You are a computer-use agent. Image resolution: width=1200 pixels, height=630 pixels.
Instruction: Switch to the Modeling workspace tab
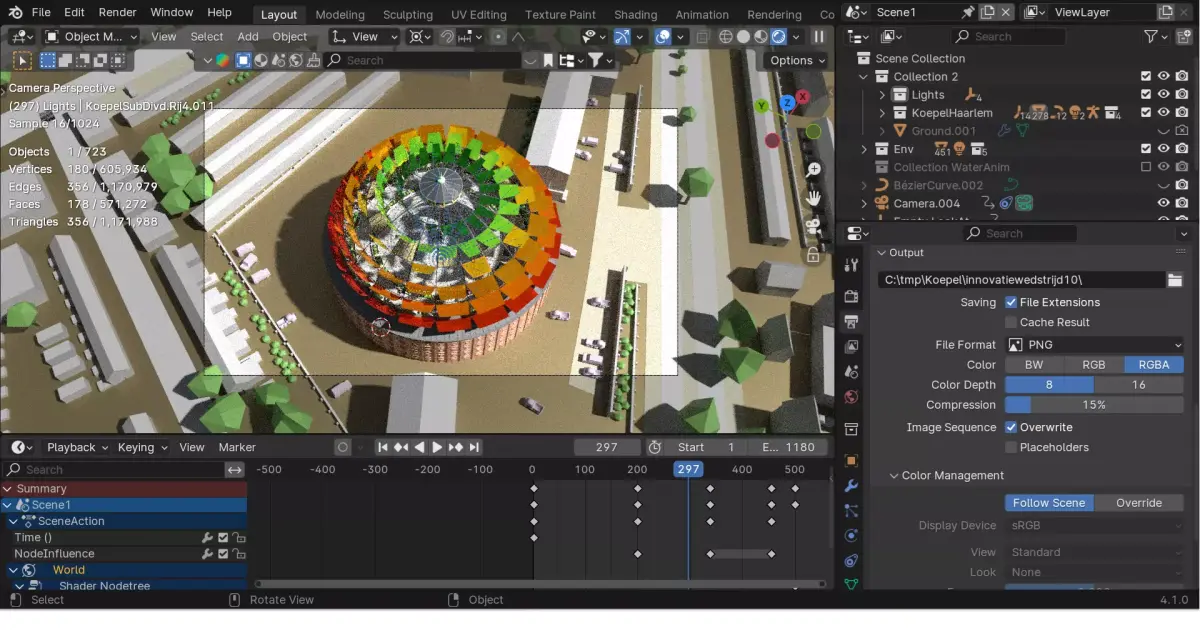[340, 14]
